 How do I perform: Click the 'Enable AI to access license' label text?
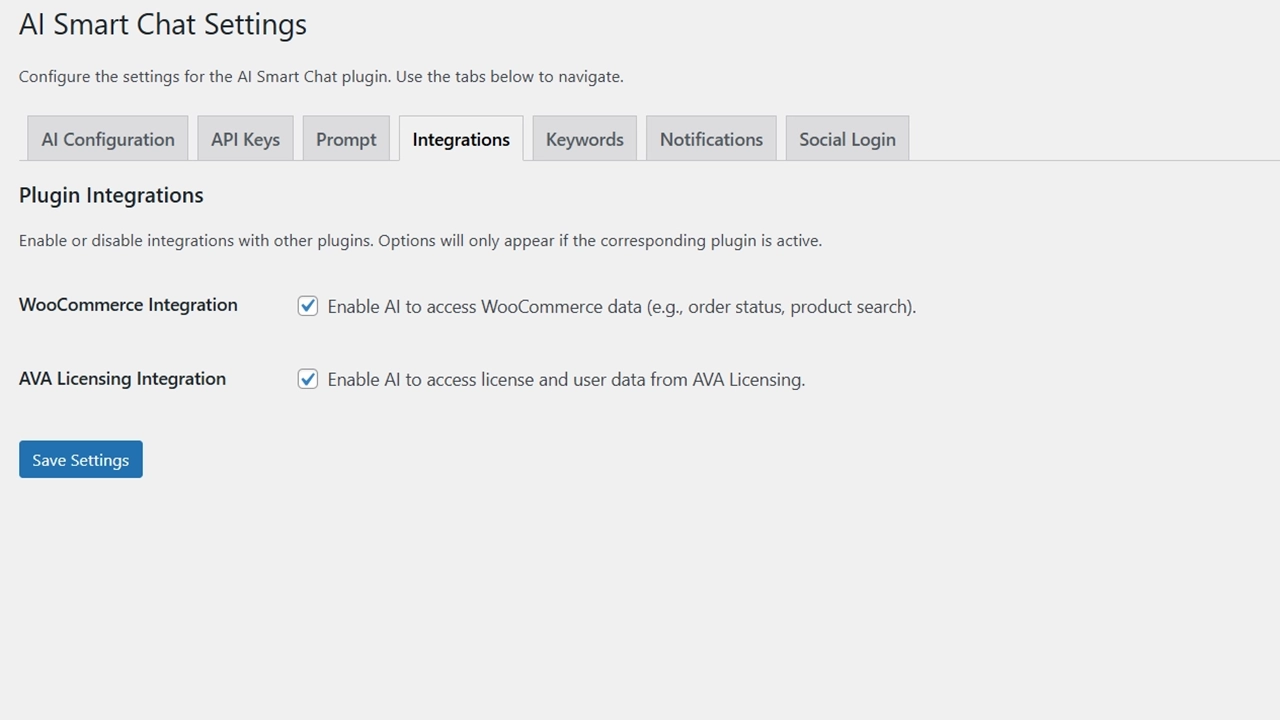pyautogui.click(x=566, y=380)
